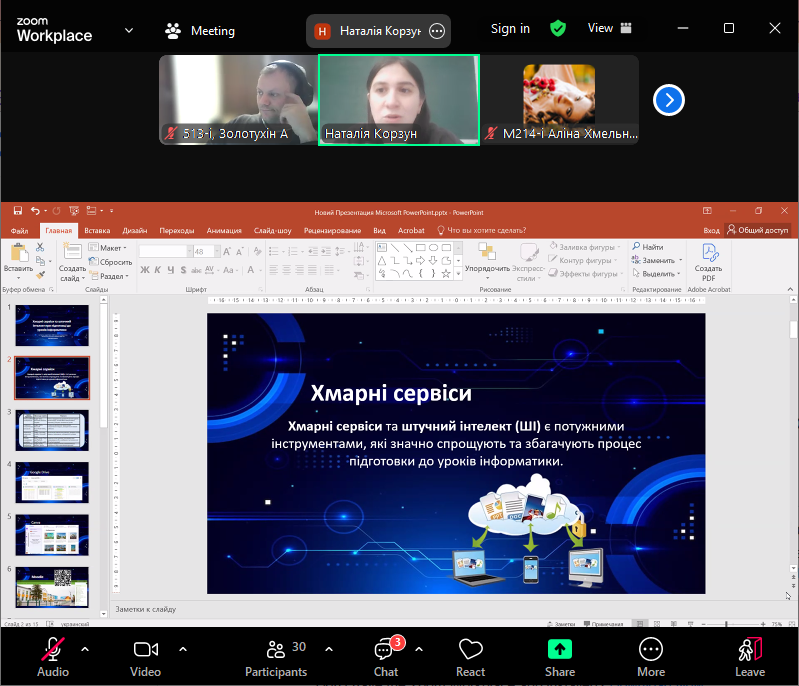Image resolution: width=799 pixels, height=686 pixels.
Task: Click the green encryption shield icon
Action: (x=558, y=29)
